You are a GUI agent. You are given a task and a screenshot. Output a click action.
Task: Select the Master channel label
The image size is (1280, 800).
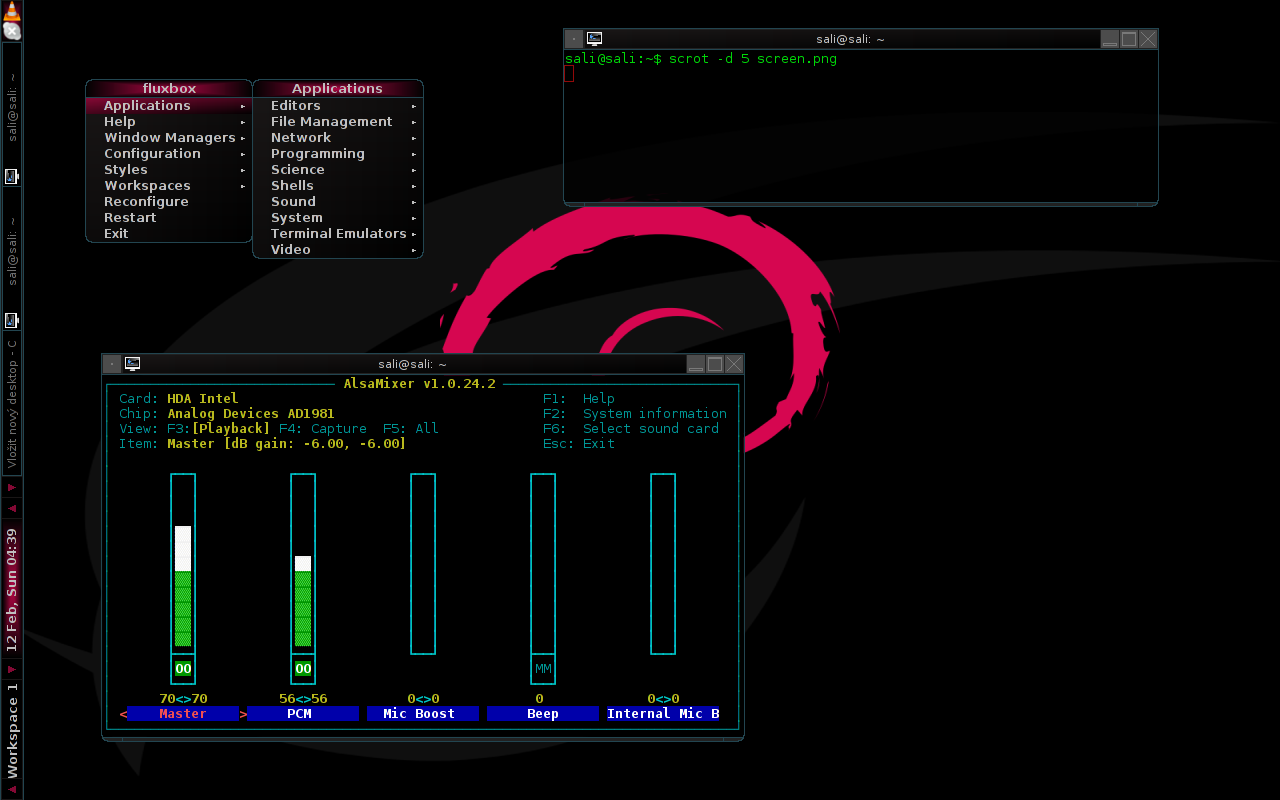coord(183,713)
